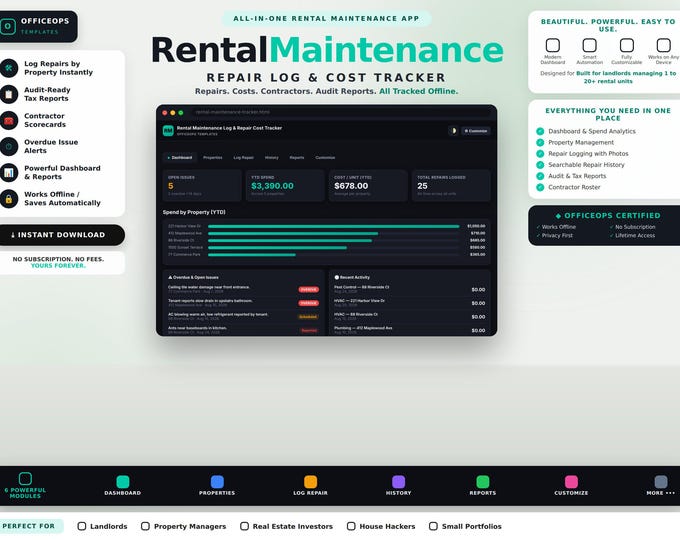
Task: Click the longest $1,050.00 spend bar
Action: [333, 226]
